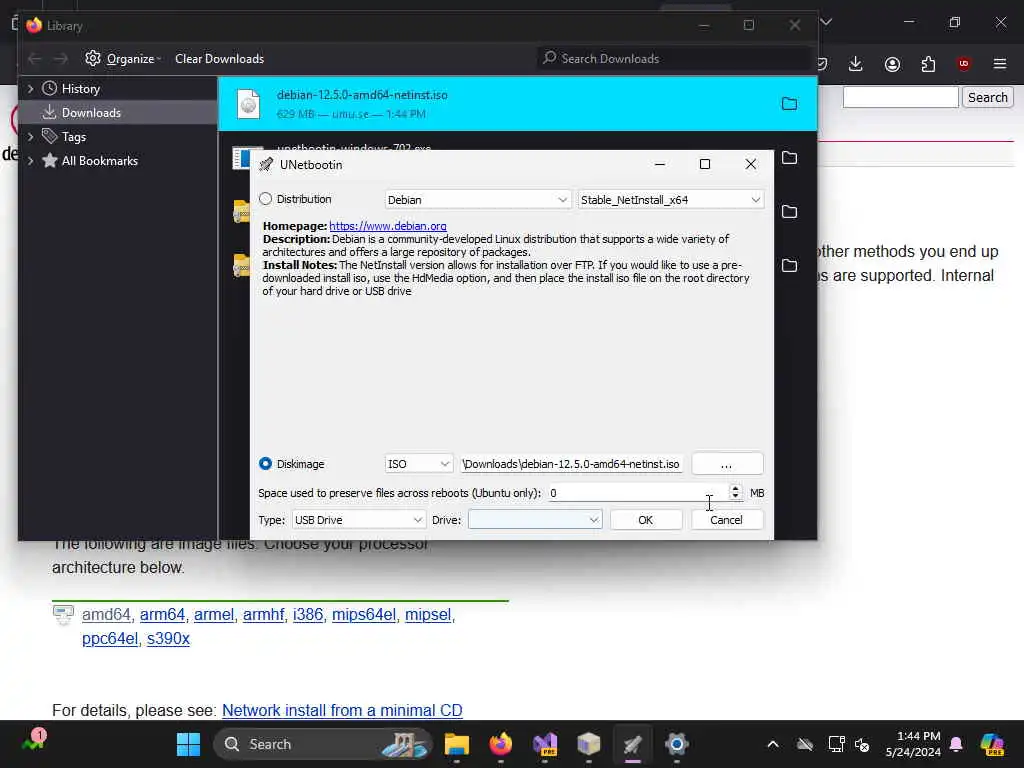
Task: Click the Search button on Debian page
Action: pyautogui.click(x=987, y=97)
